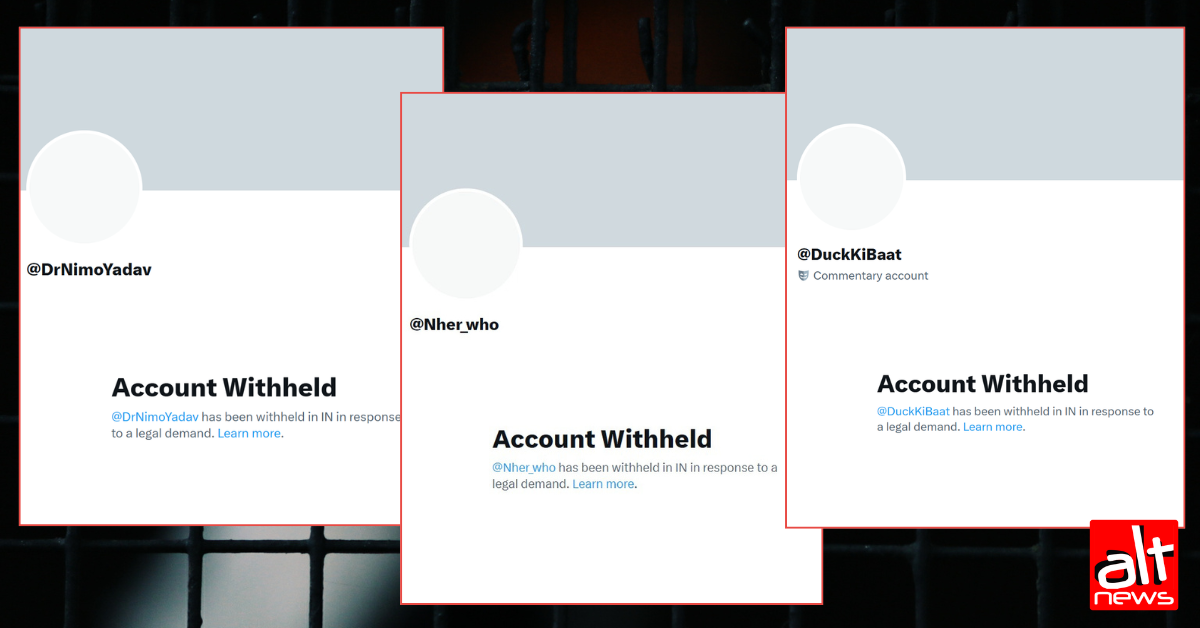
Task: Click the Nher_who profile avatar circle
Action: pyautogui.click(x=466, y=243)
